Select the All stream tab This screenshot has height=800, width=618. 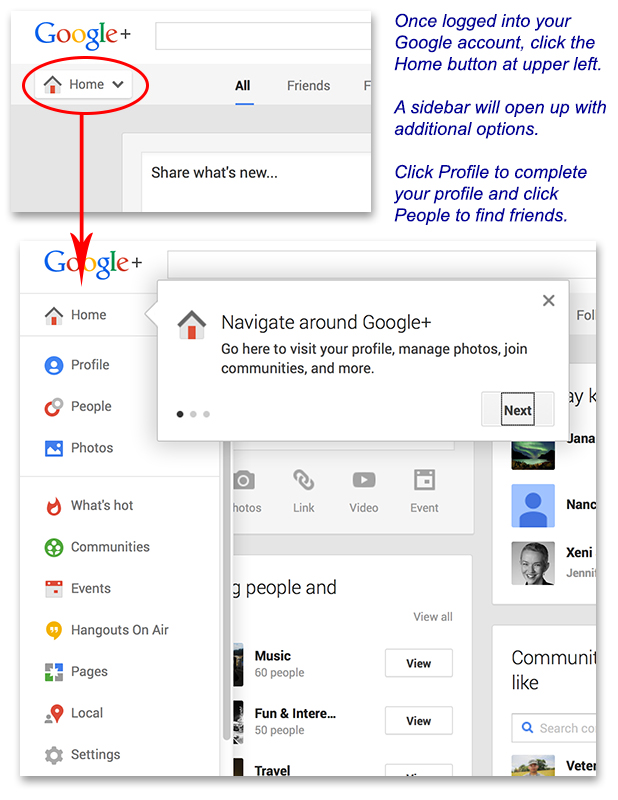point(243,86)
